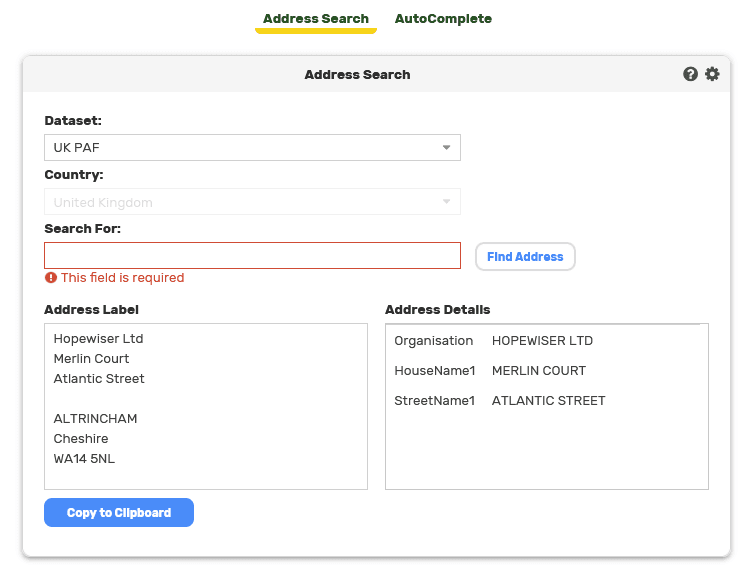Click the StreetName1 row in Address Details
Screen dimensions: 747x572
500,401
